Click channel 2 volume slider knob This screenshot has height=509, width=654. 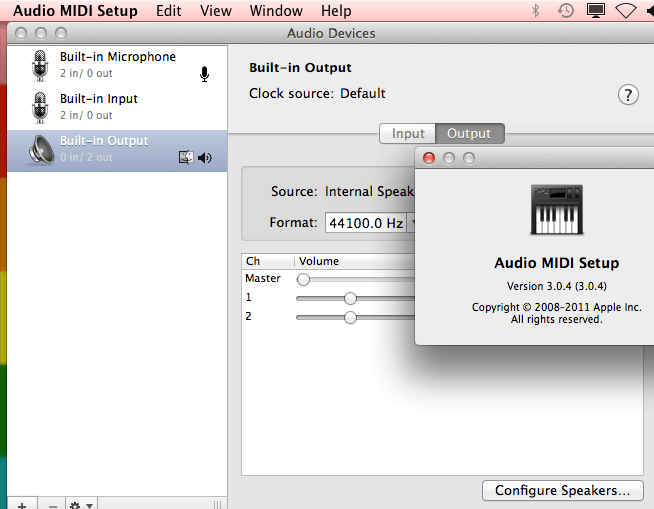[350, 317]
